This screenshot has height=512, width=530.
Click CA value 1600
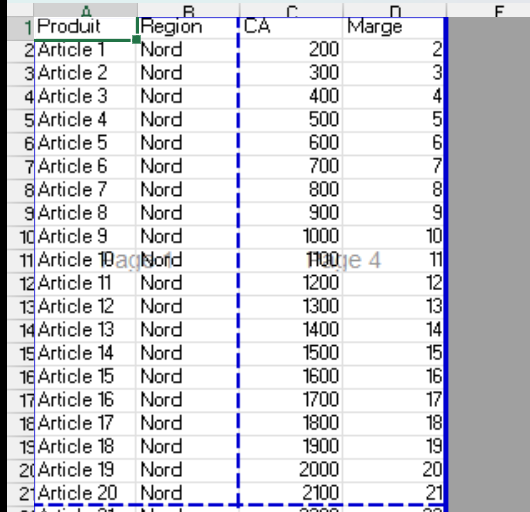coord(291,377)
